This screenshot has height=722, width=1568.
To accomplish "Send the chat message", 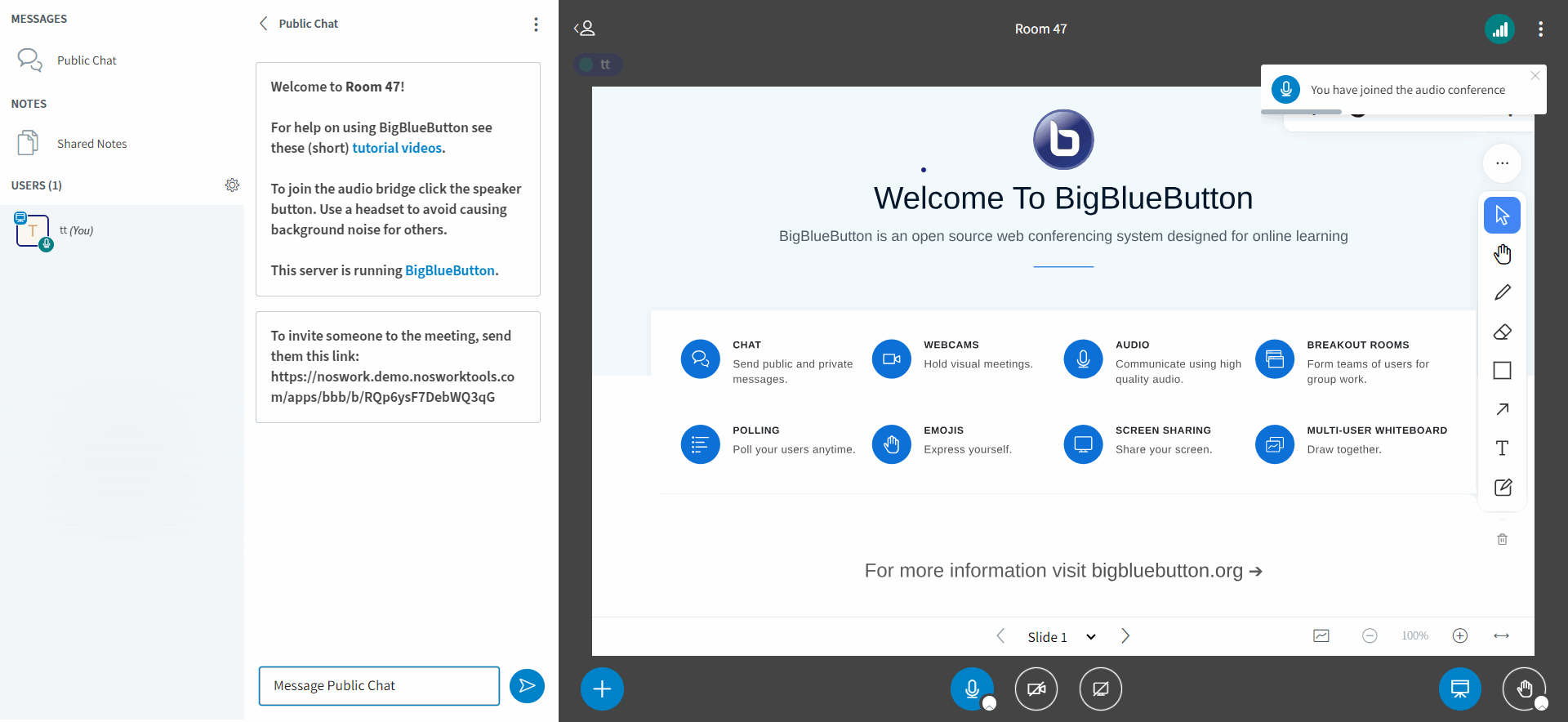I will coord(527,686).
